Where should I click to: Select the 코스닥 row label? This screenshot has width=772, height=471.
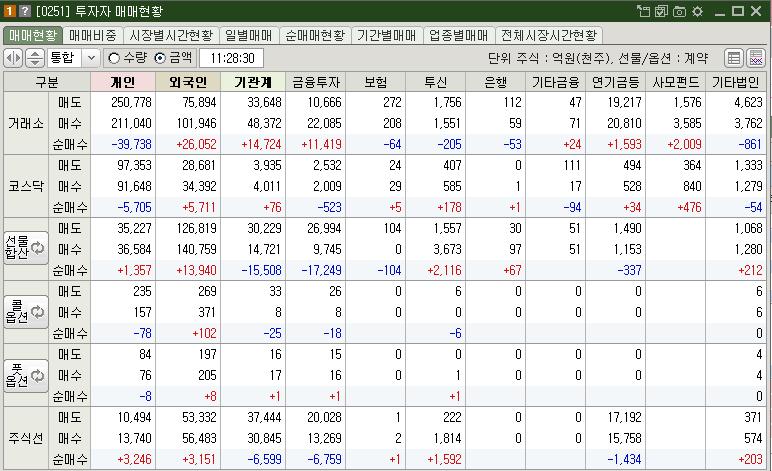coord(26,186)
